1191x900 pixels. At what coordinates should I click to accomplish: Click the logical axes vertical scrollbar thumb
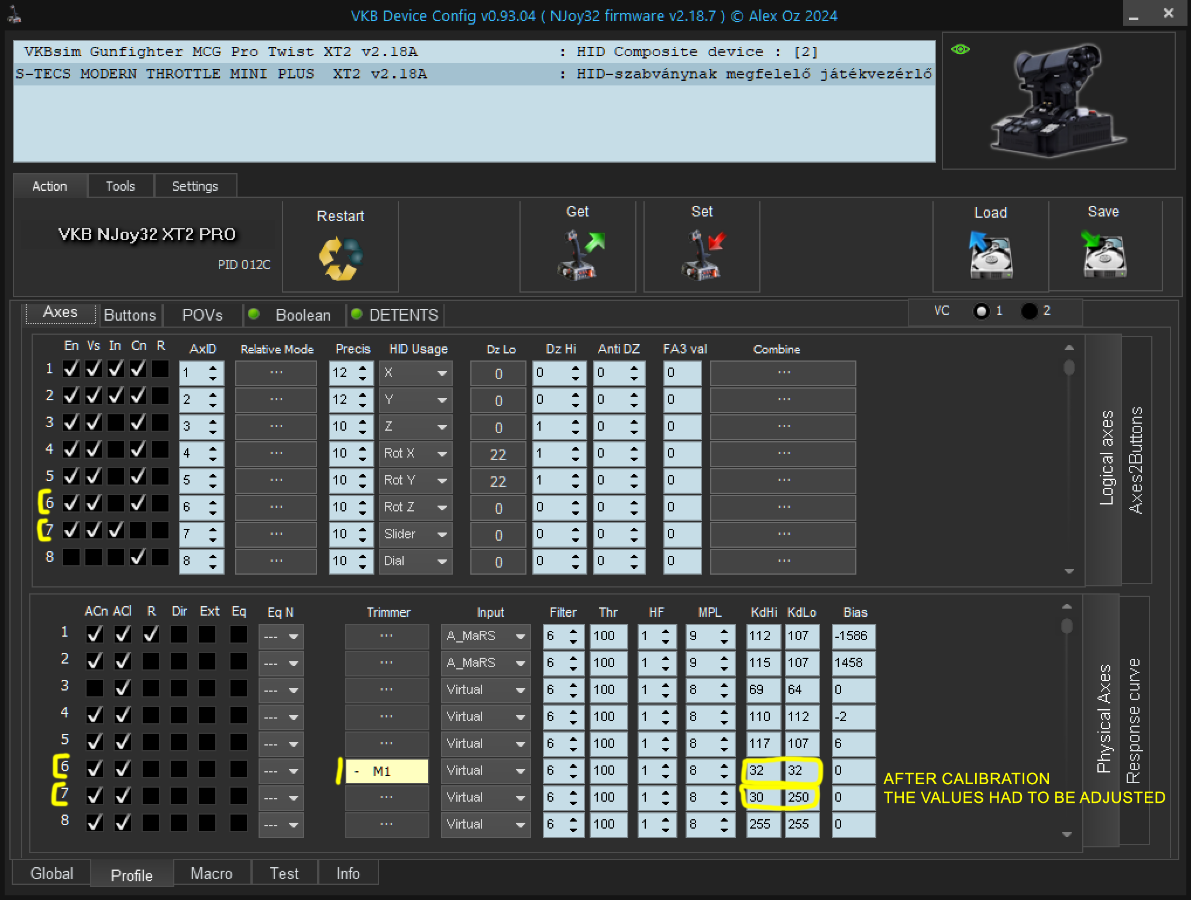coord(1069,368)
